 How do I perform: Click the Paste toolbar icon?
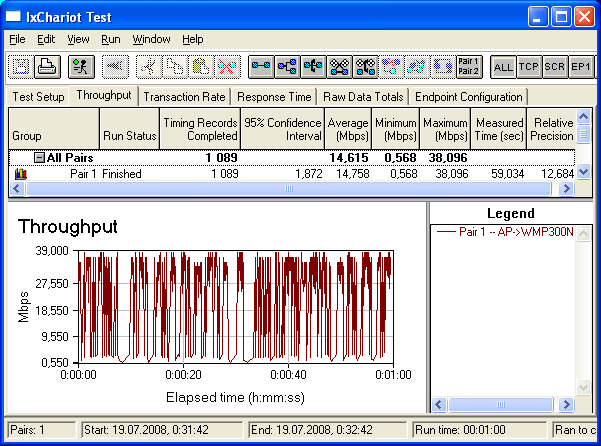click(199, 67)
